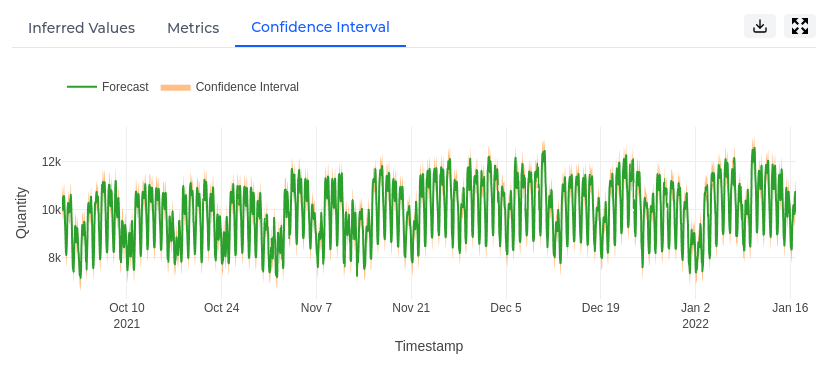This screenshot has height=367, width=826.
Task: Click the orange Confidence Interval legend swatch
Action: (x=175, y=87)
